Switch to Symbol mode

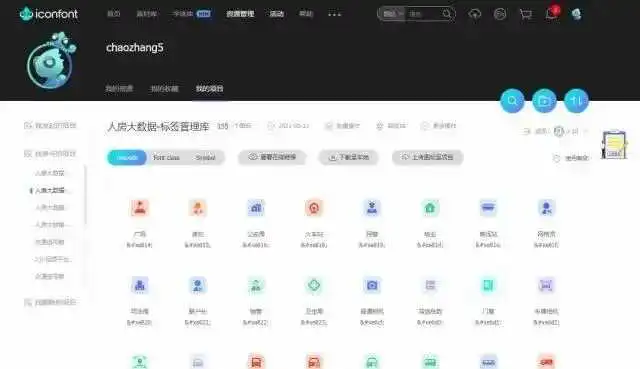(x=205, y=158)
